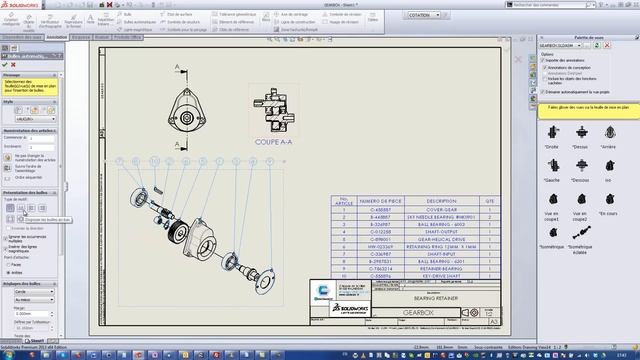Select the Ligne magnétique tool
The height and width of the screenshot is (360, 640).
(135, 30)
